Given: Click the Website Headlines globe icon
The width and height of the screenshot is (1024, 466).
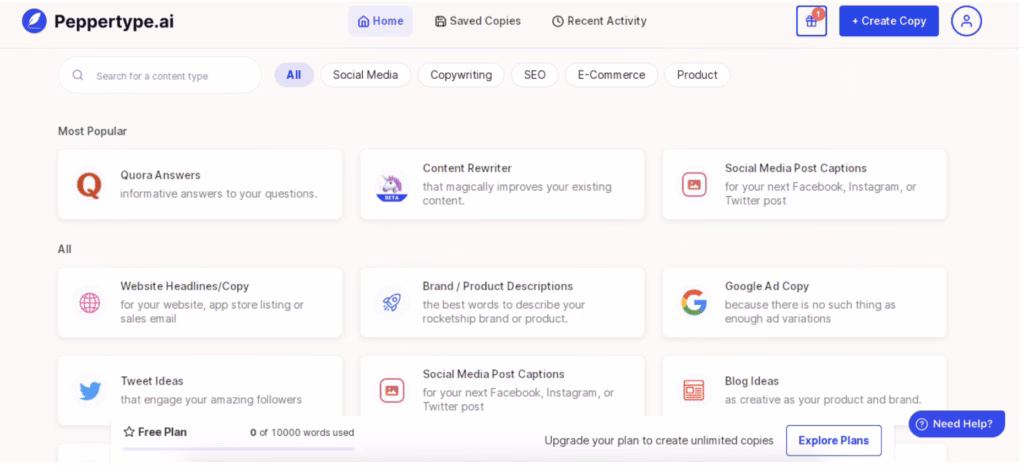Looking at the screenshot, I should [90, 302].
